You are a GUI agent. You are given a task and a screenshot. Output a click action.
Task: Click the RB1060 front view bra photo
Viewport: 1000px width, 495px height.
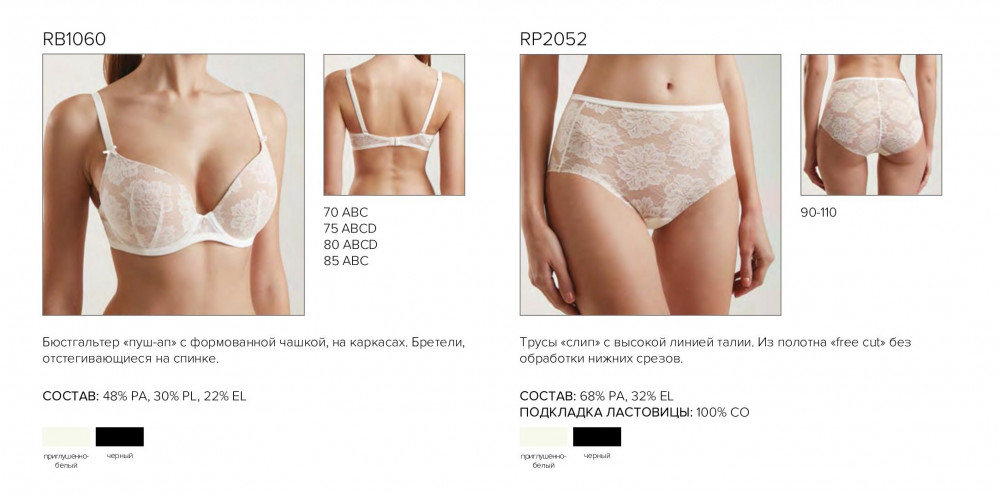point(173,184)
